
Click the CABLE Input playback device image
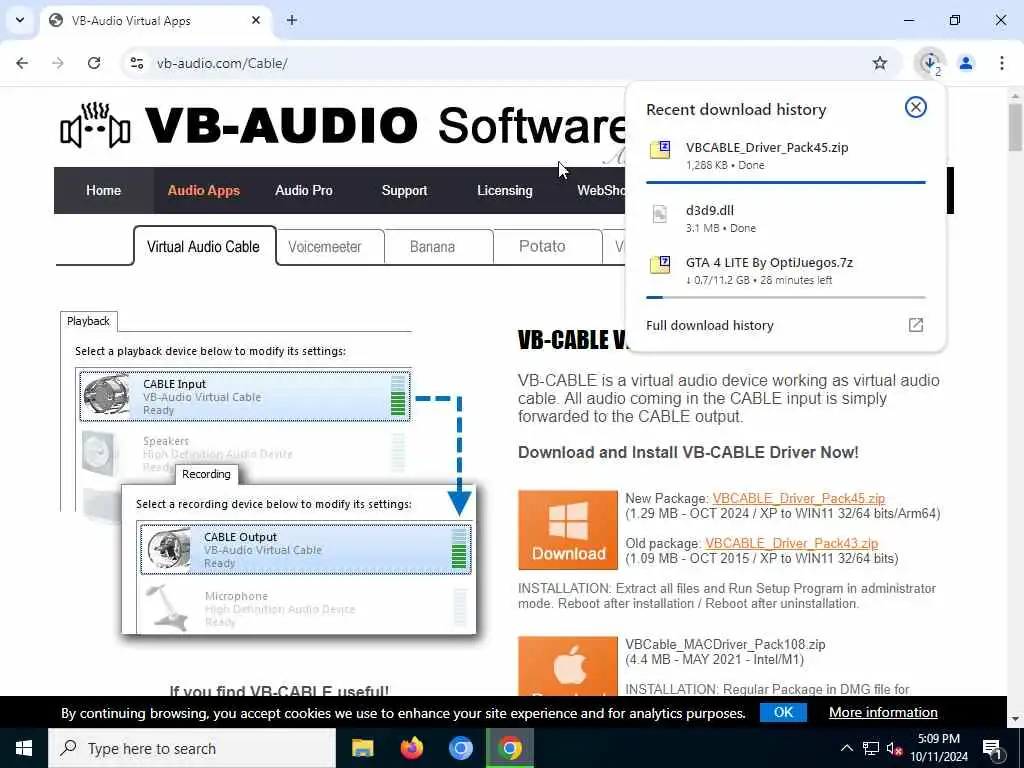tap(106, 394)
